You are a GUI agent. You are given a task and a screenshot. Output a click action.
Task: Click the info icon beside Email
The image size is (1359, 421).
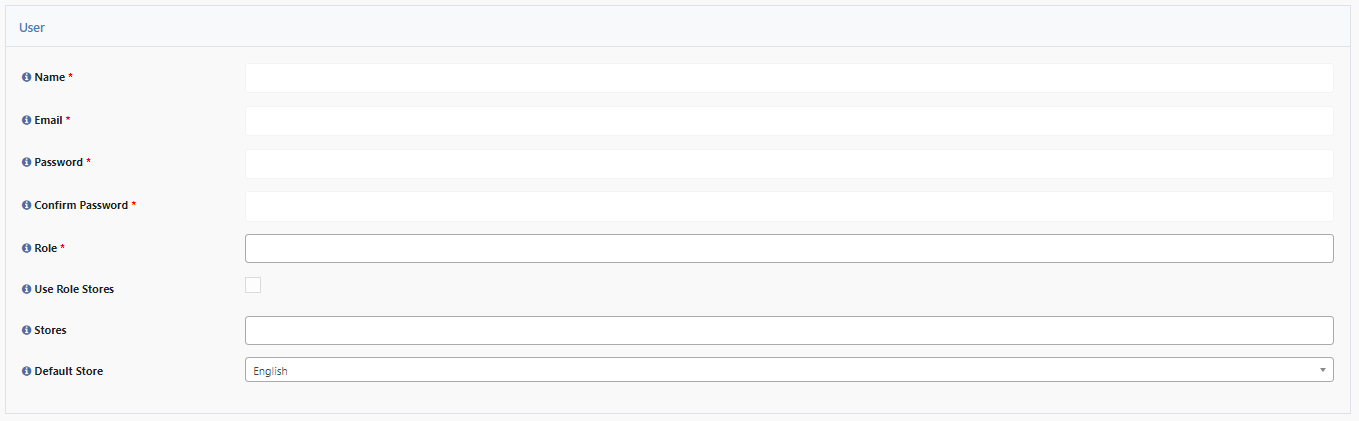coord(27,120)
